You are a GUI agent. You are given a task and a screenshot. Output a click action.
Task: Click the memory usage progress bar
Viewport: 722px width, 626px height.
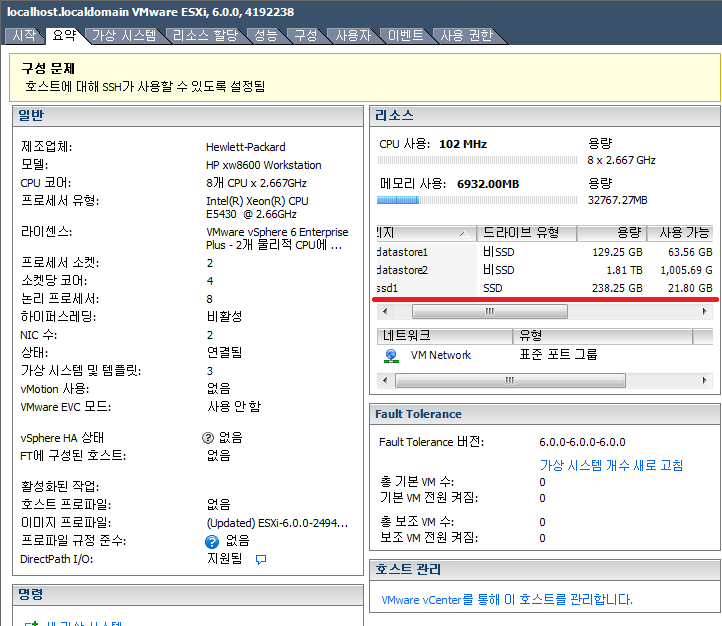[x=477, y=200]
